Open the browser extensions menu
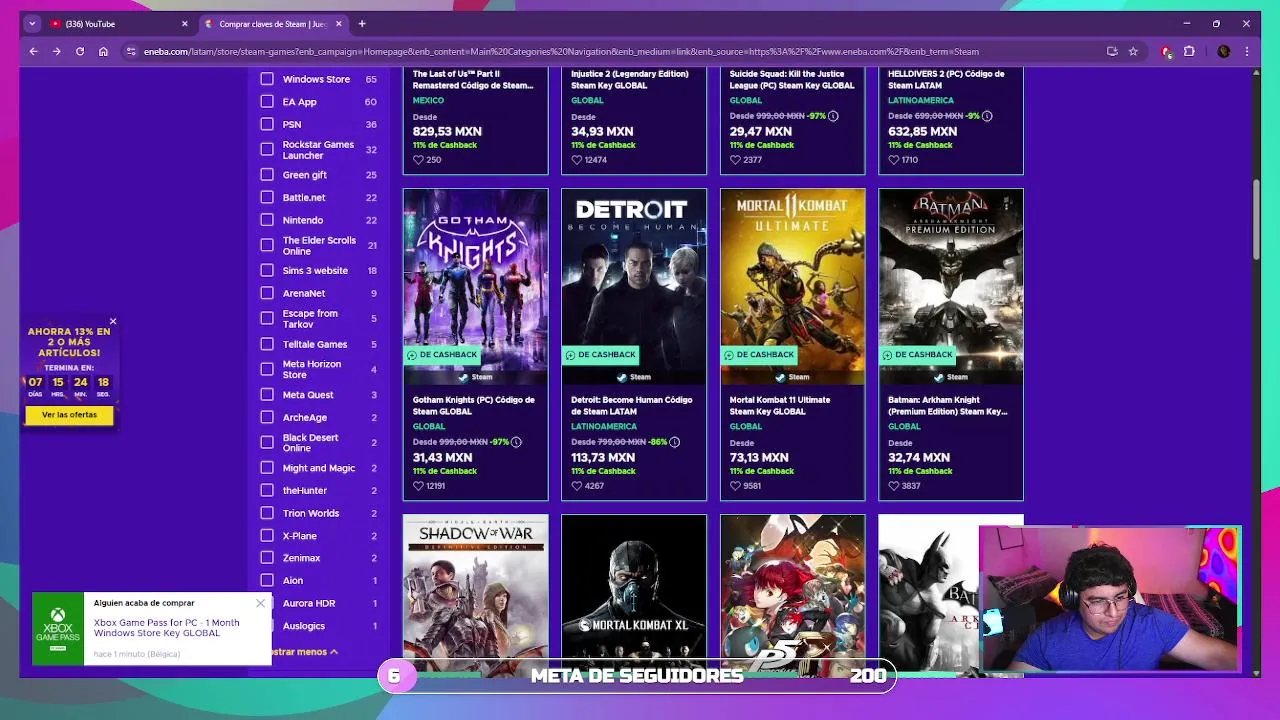 tap(1189, 51)
